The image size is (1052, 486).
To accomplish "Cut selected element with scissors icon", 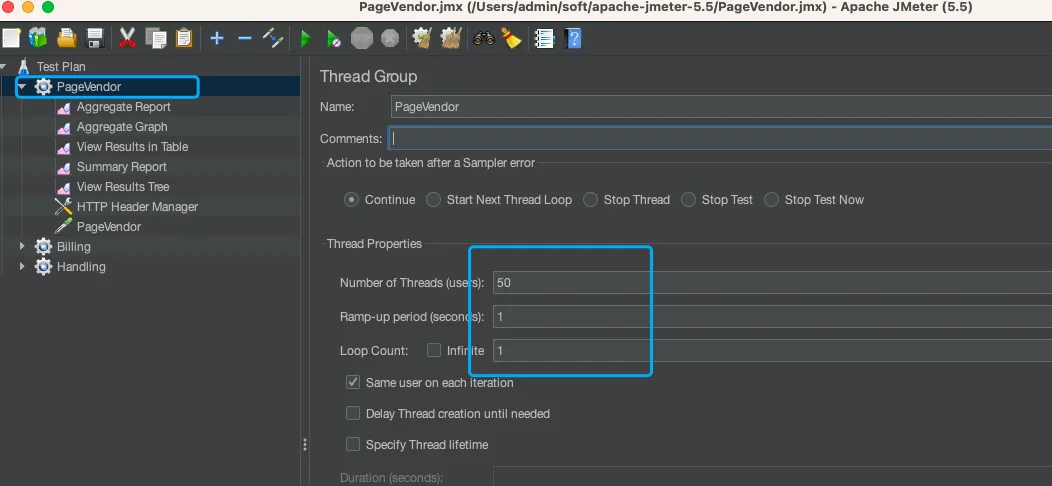I will point(127,38).
